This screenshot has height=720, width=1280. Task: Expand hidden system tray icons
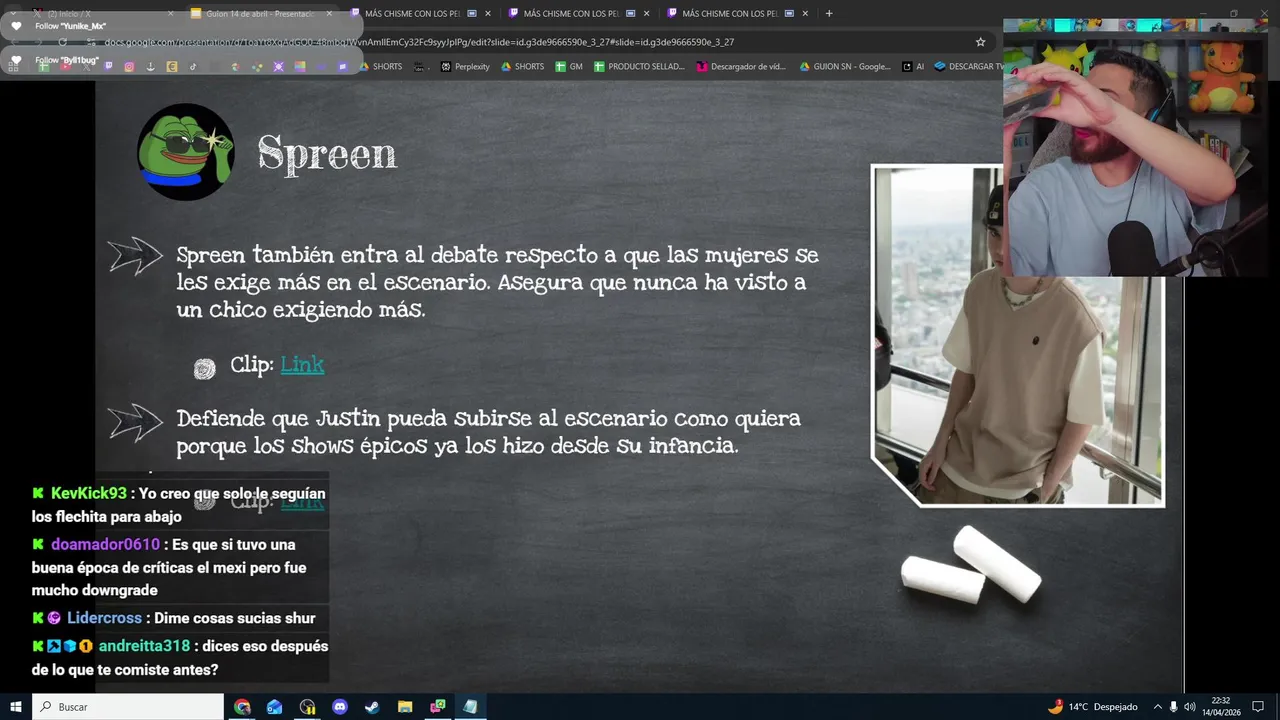click(1158, 706)
